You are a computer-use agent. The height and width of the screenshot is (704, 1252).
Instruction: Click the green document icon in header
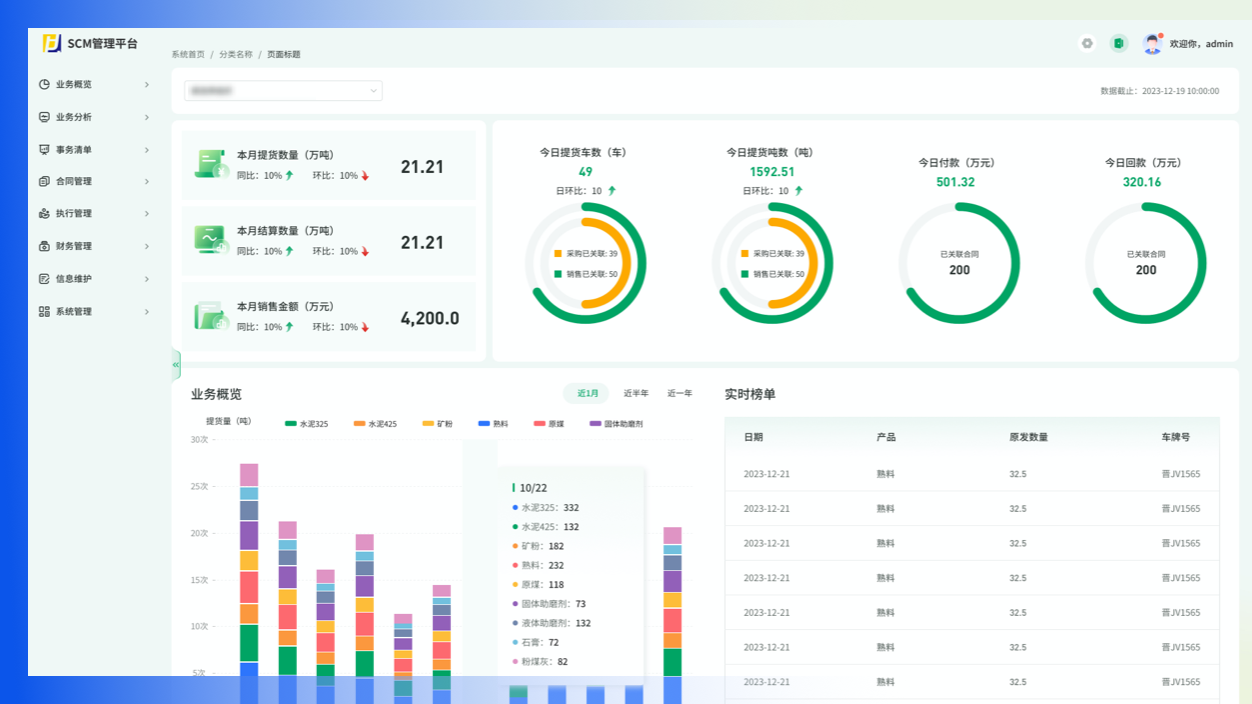pyautogui.click(x=1119, y=43)
